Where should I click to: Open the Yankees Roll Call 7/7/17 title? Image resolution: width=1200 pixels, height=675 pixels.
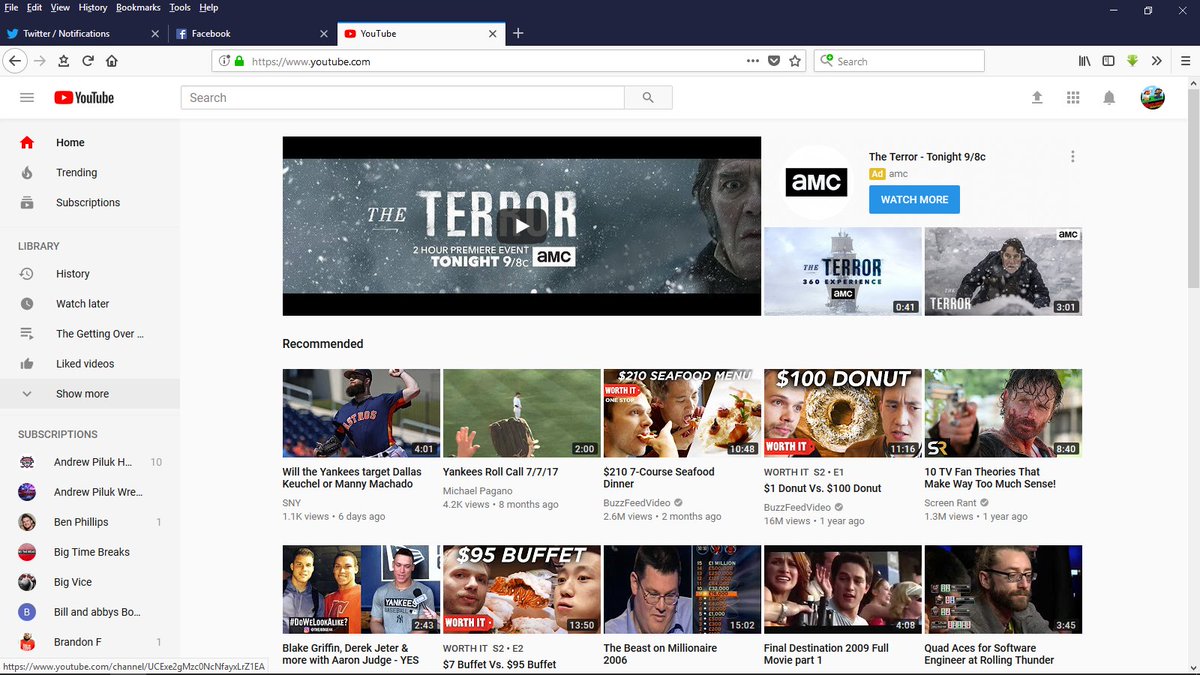coord(501,472)
